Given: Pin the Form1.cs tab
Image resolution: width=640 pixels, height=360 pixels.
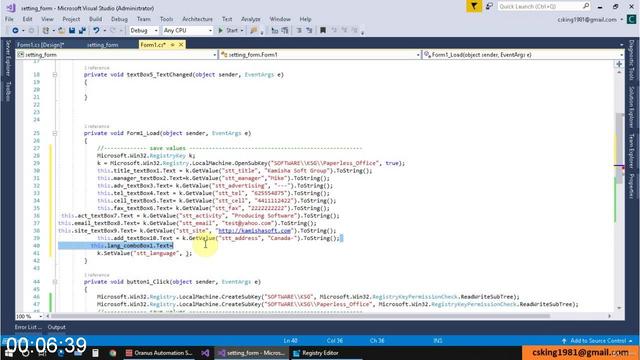Looking at the screenshot, I should pos(172,44).
